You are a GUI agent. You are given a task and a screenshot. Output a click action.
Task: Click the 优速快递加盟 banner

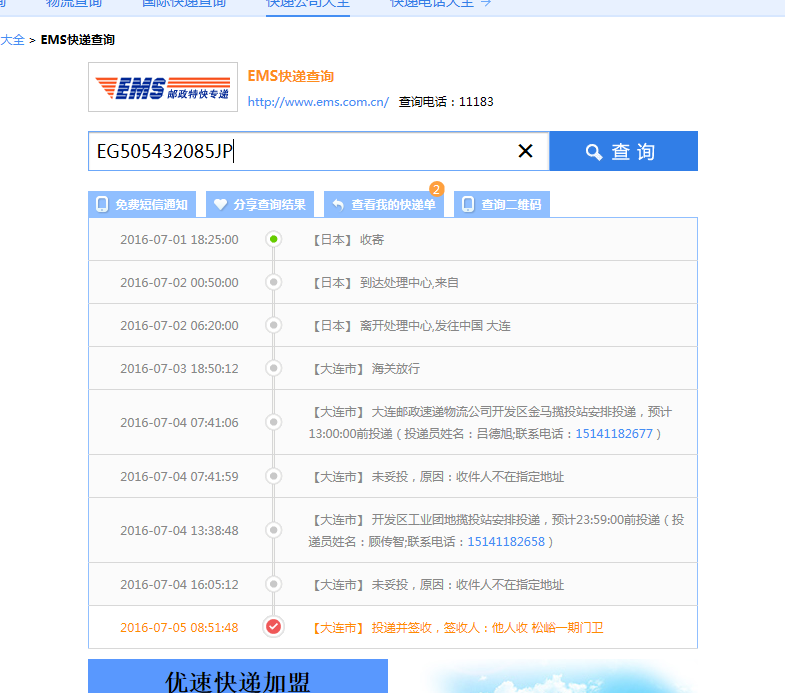click(x=238, y=677)
